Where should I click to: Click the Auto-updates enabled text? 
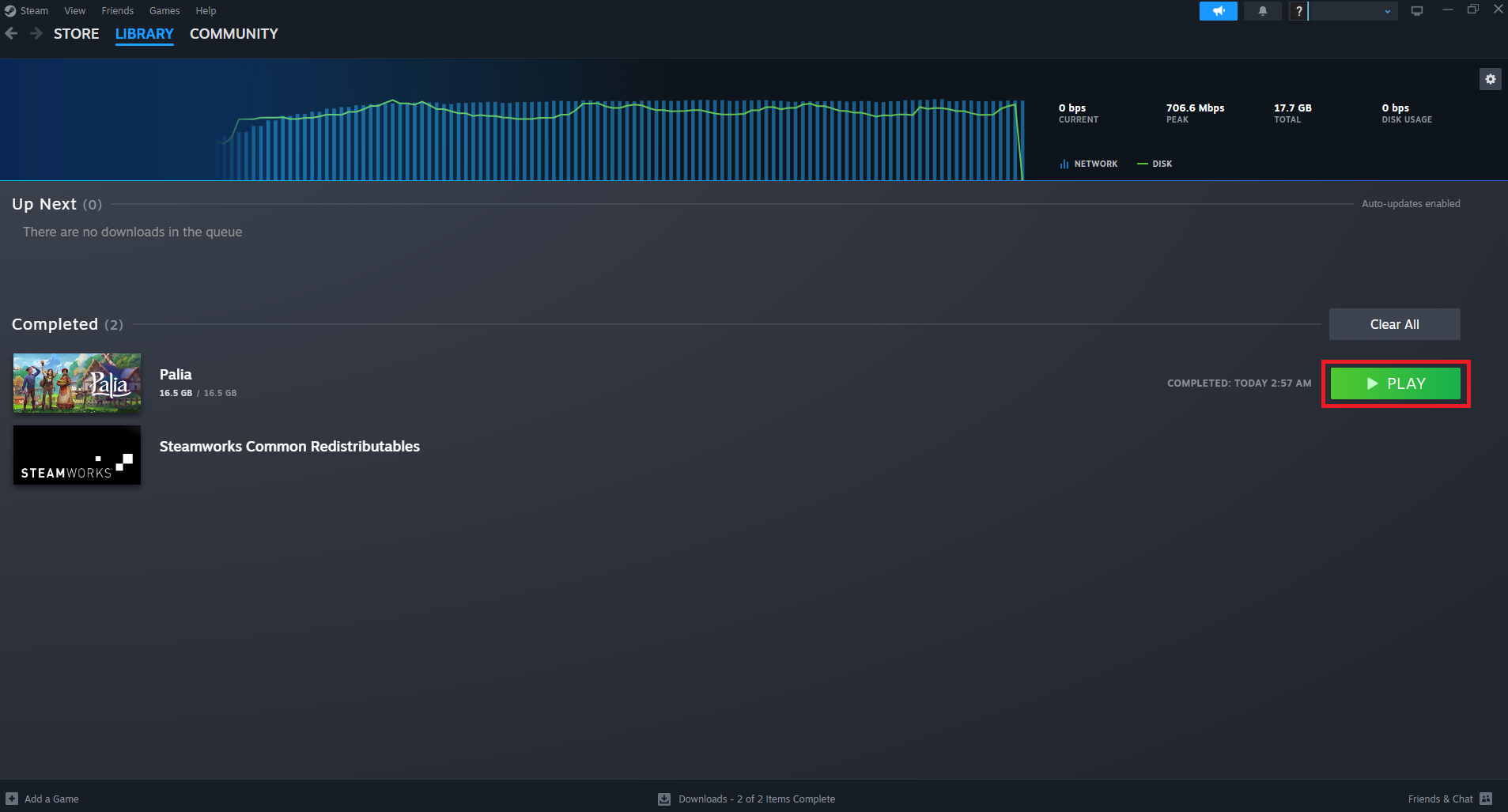1411,203
